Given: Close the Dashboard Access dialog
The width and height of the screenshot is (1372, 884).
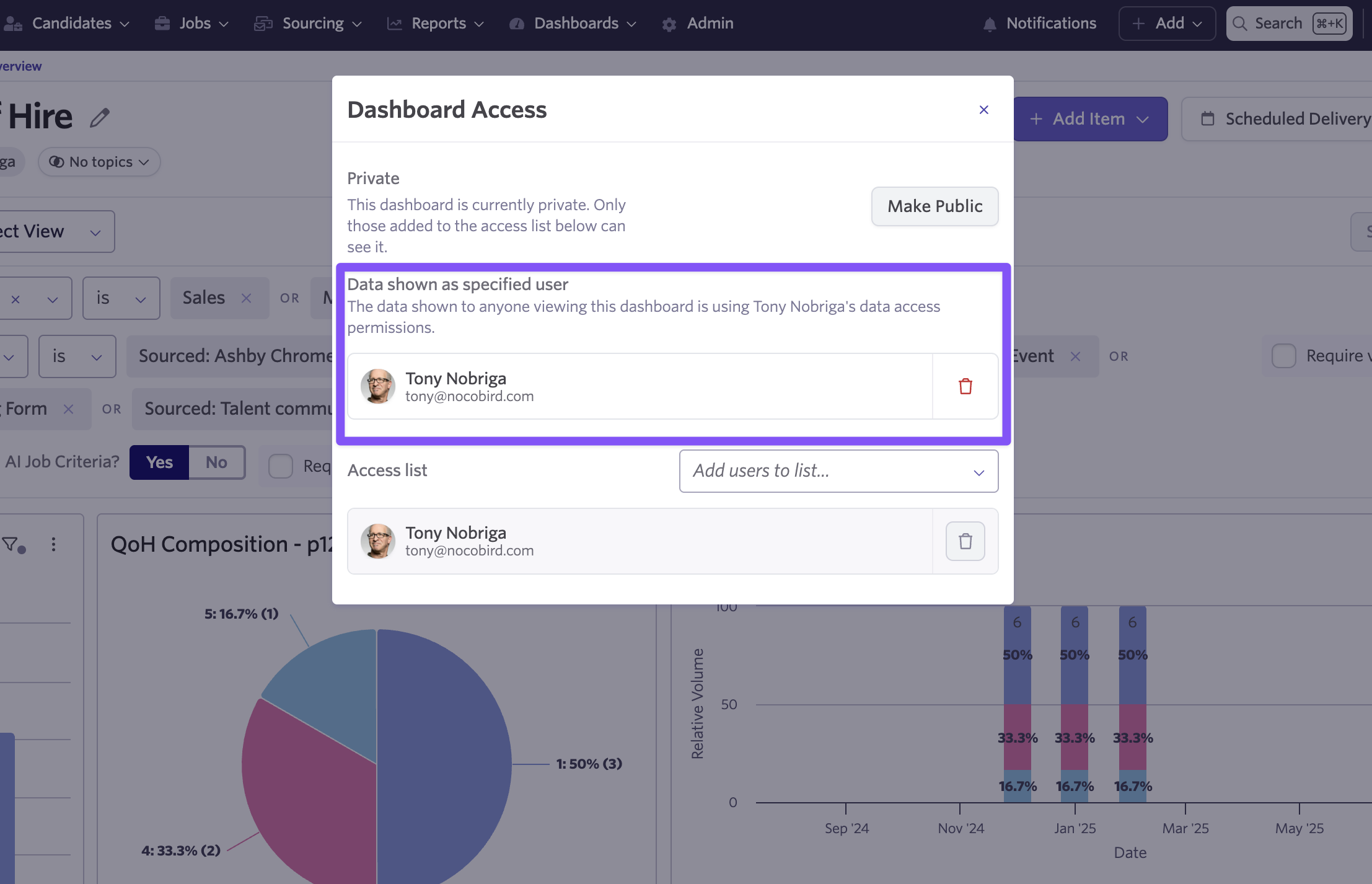Looking at the screenshot, I should click(983, 110).
